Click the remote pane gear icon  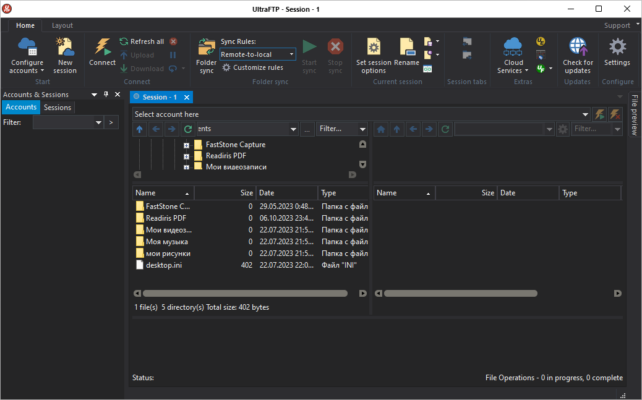click(x=563, y=129)
